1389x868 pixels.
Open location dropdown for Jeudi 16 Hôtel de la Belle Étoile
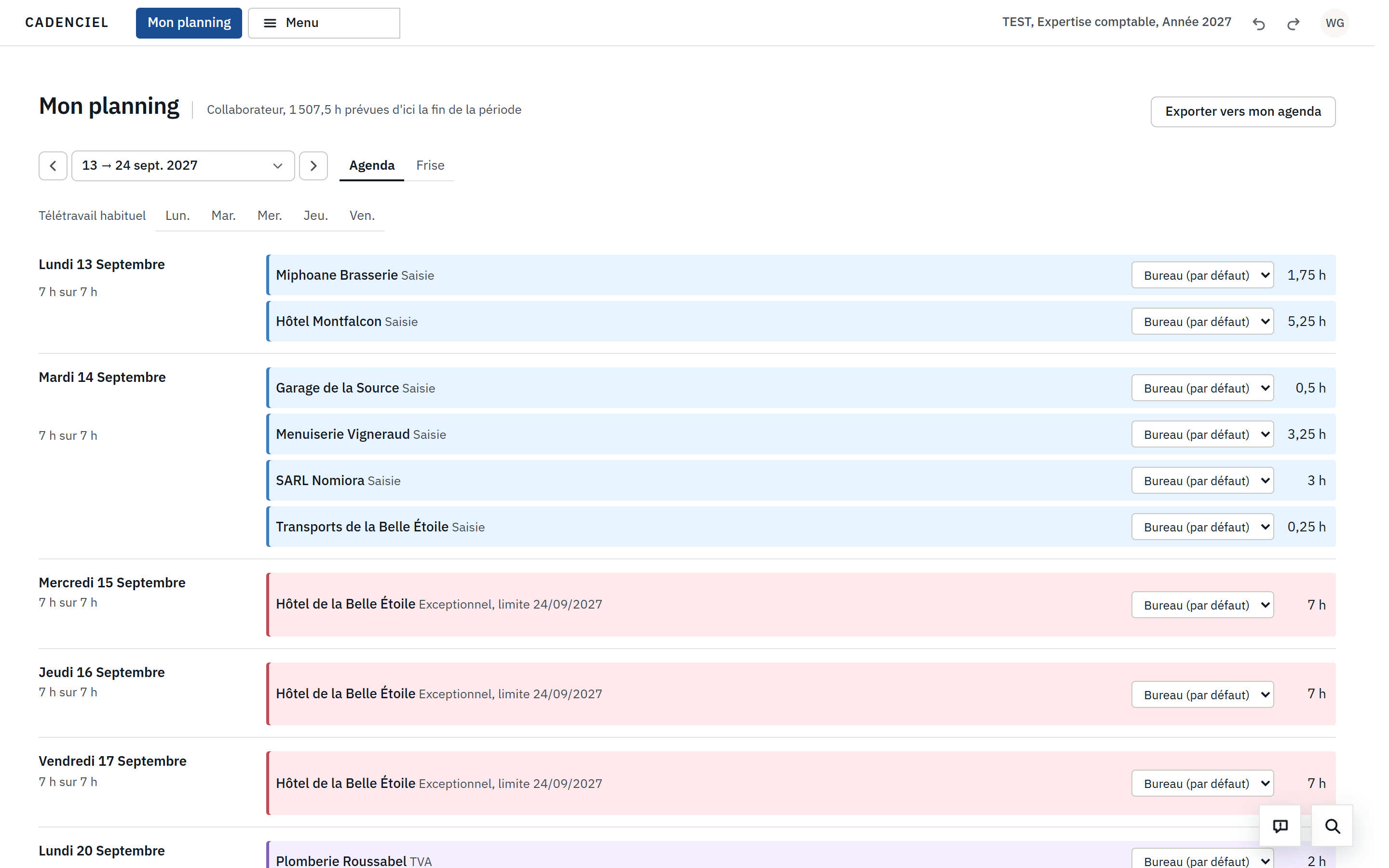tap(1202, 694)
